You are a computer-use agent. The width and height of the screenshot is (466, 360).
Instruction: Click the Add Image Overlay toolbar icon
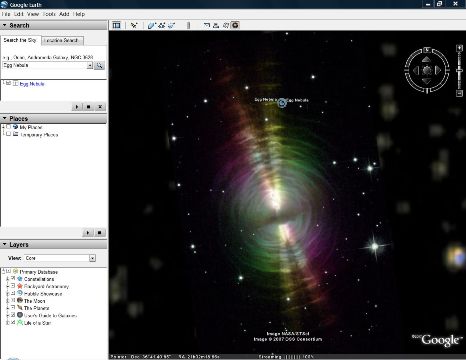pos(172,25)
